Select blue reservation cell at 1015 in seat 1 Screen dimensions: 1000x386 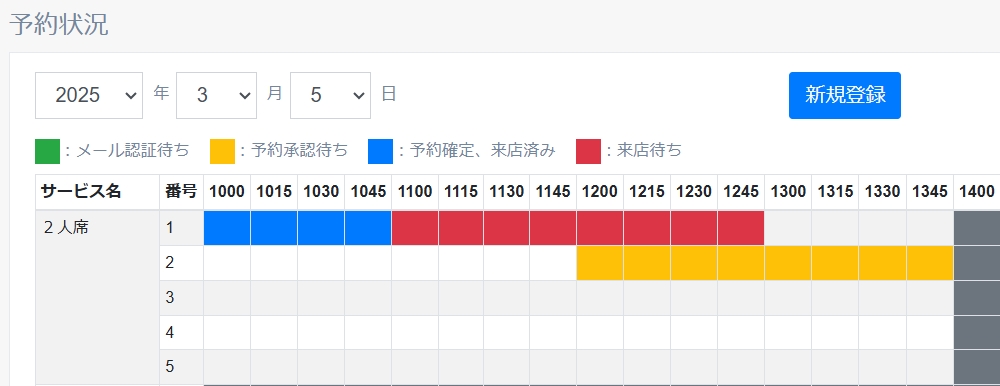coord(274,228)
